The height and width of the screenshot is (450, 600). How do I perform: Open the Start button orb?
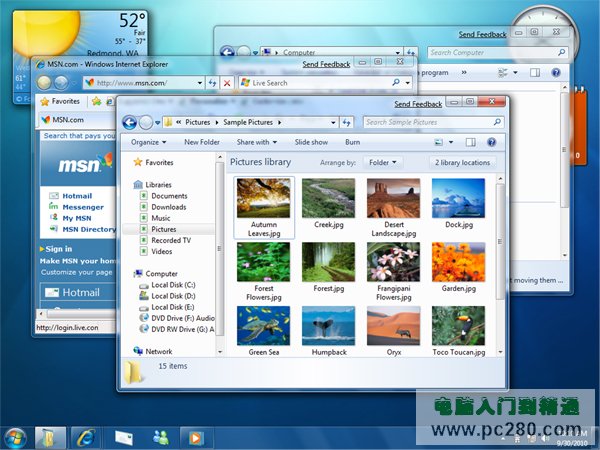(15, 438)
